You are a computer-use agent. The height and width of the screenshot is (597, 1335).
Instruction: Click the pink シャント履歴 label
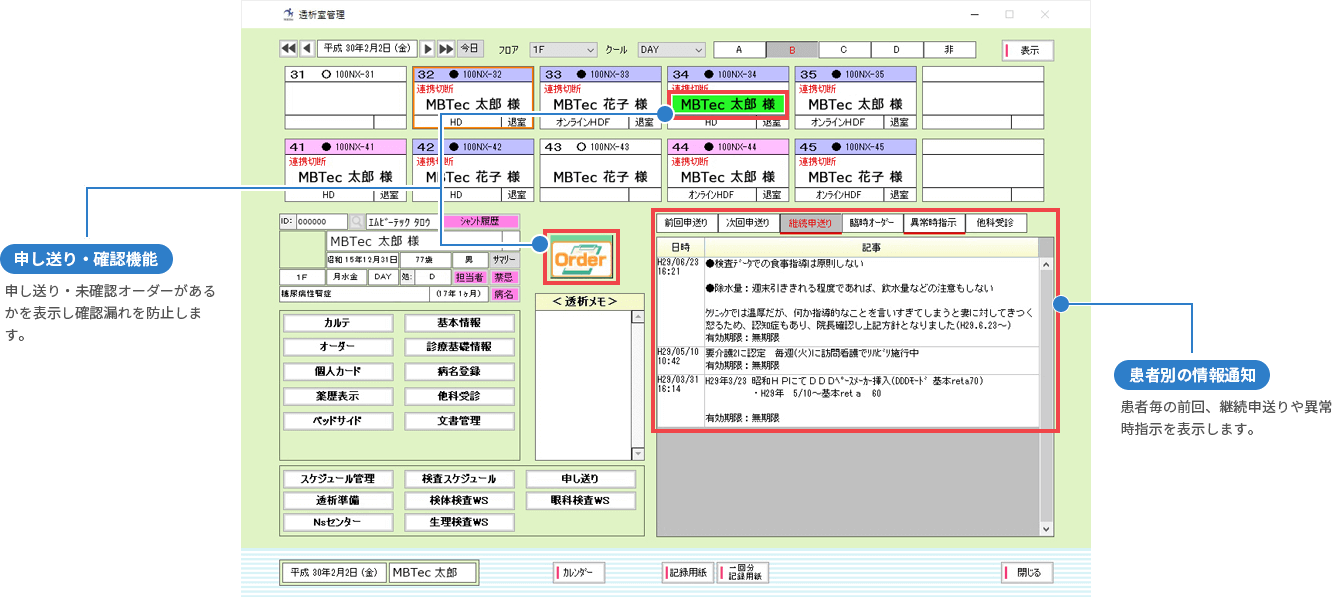pyautogui.click(x=483, y=222)
